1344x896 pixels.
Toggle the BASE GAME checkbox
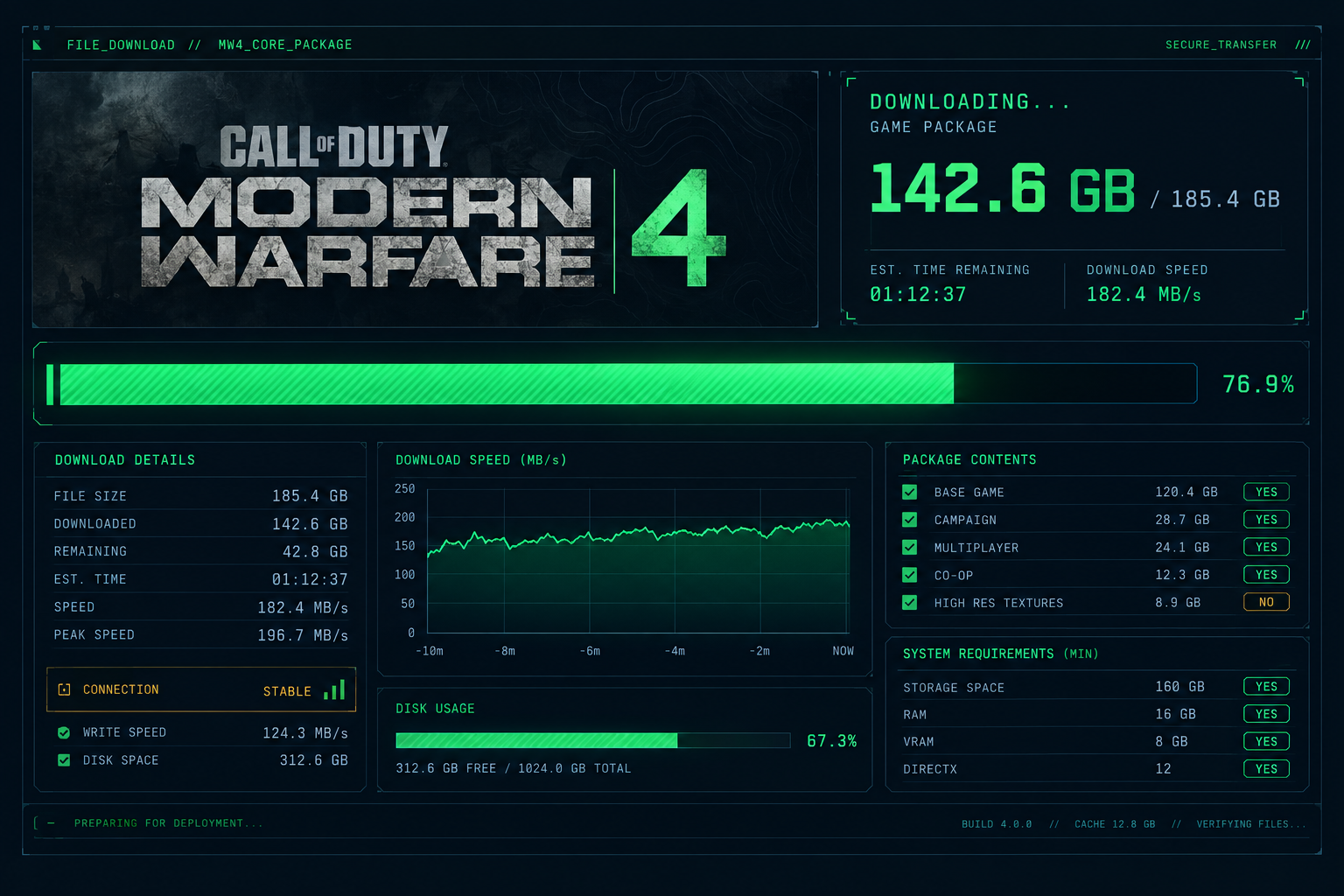point(910,492)
